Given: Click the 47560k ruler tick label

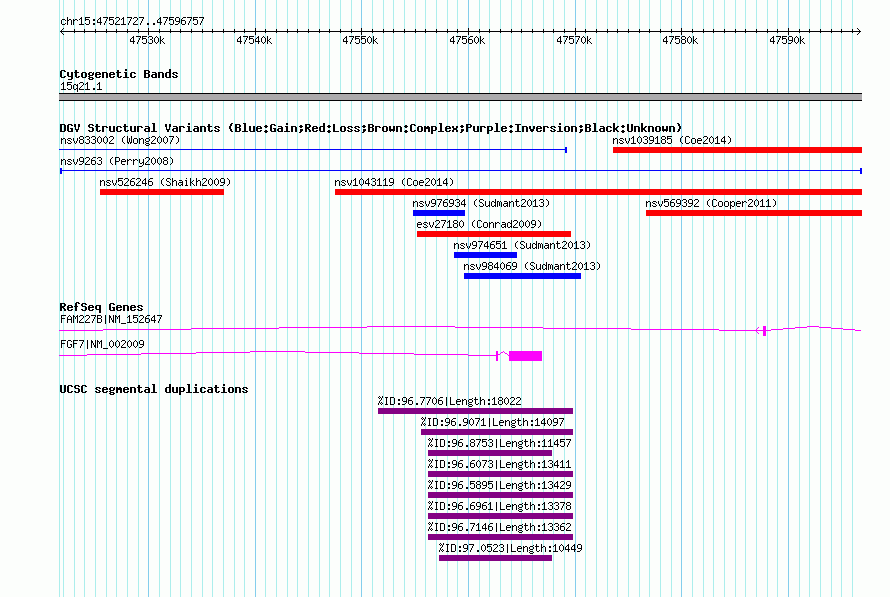Looking at the screenshot, I should pos(467,40).
